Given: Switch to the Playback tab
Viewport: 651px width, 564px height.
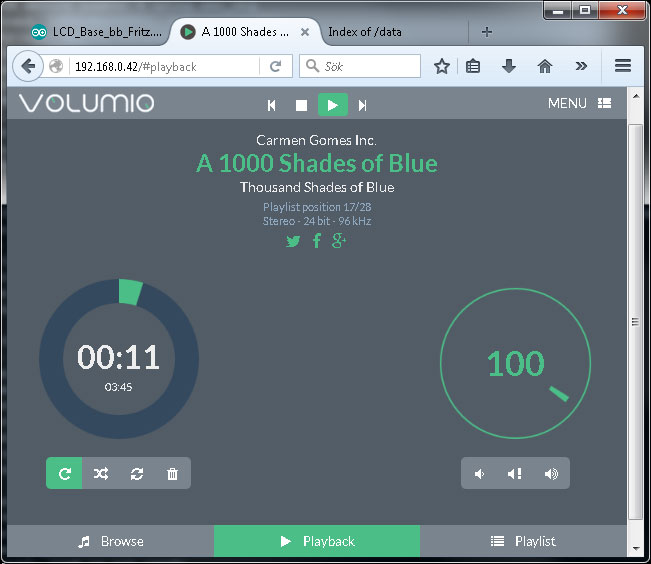Looking at the screenshot, I should pos(317,541).
